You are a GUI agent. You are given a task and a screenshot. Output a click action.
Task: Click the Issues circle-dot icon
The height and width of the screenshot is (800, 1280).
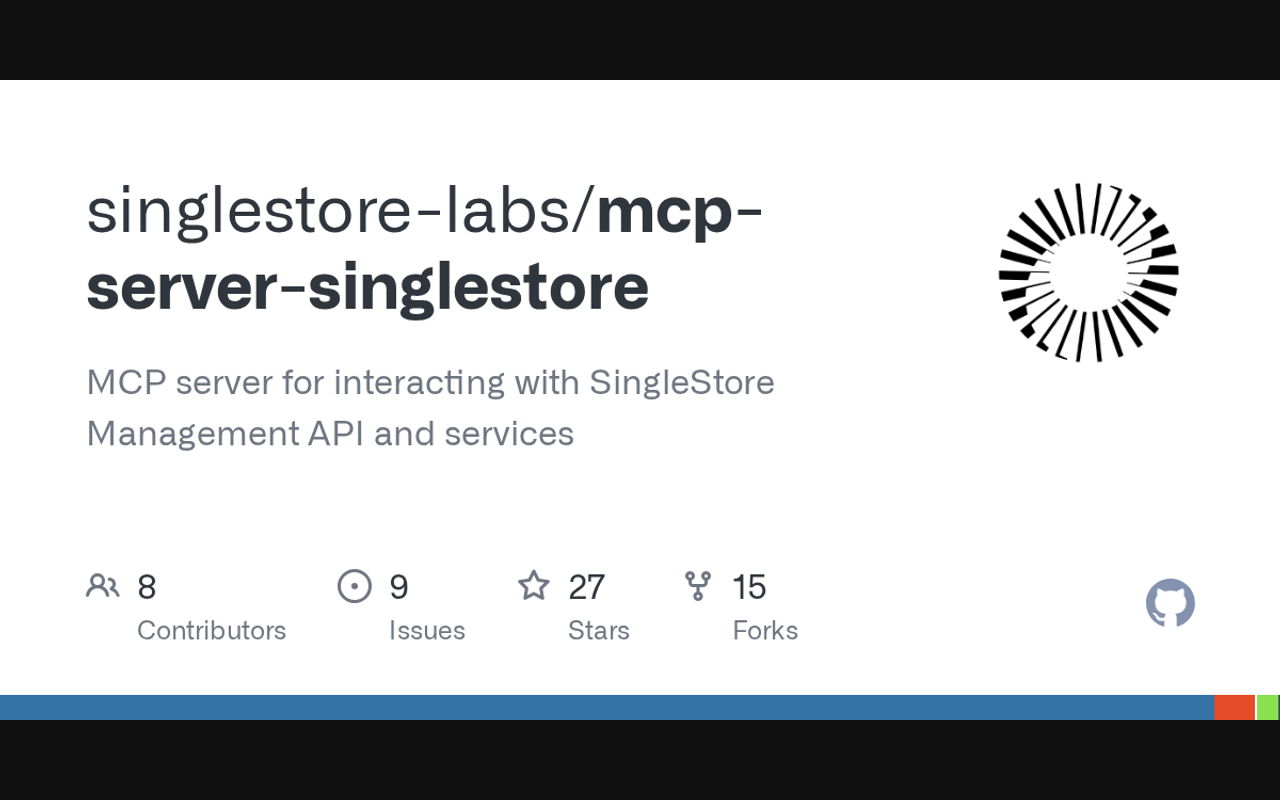coord(355,586)
